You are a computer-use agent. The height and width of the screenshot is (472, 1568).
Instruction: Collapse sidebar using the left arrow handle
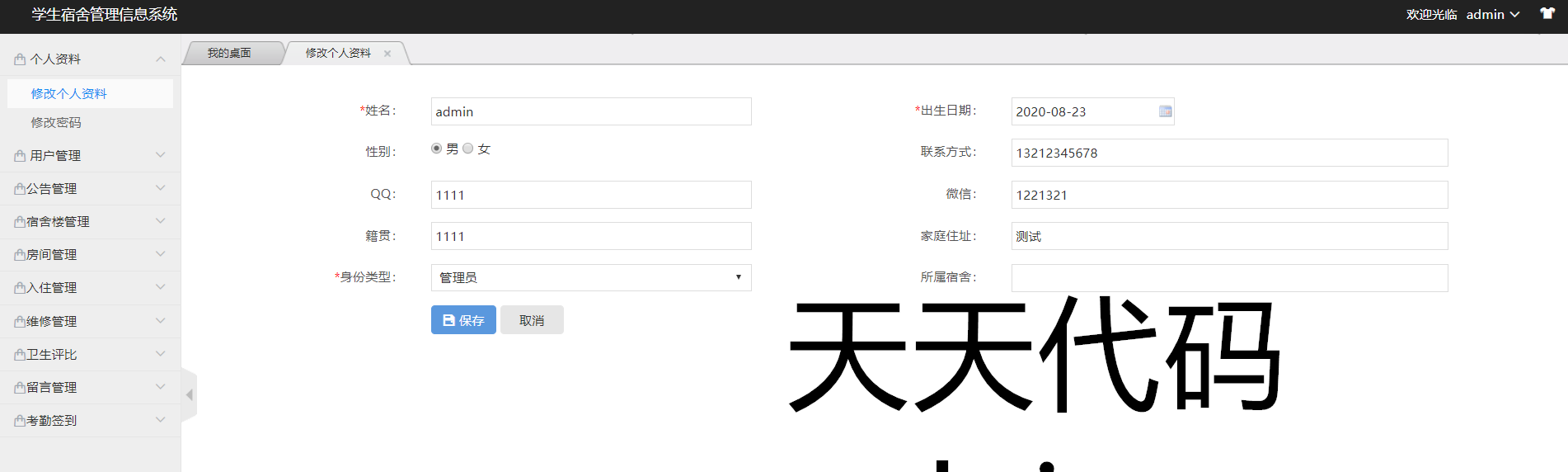coord(190,395)
